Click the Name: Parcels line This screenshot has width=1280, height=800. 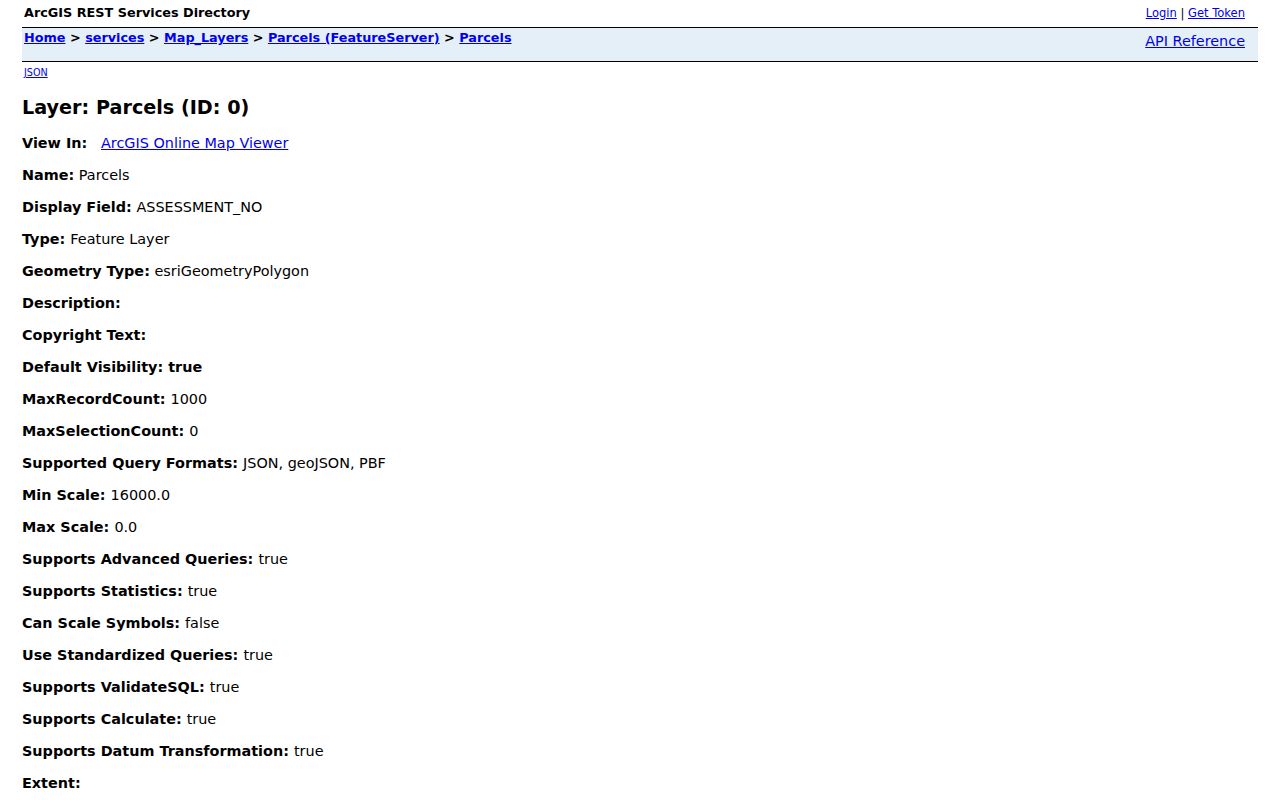tap(76, 175)
